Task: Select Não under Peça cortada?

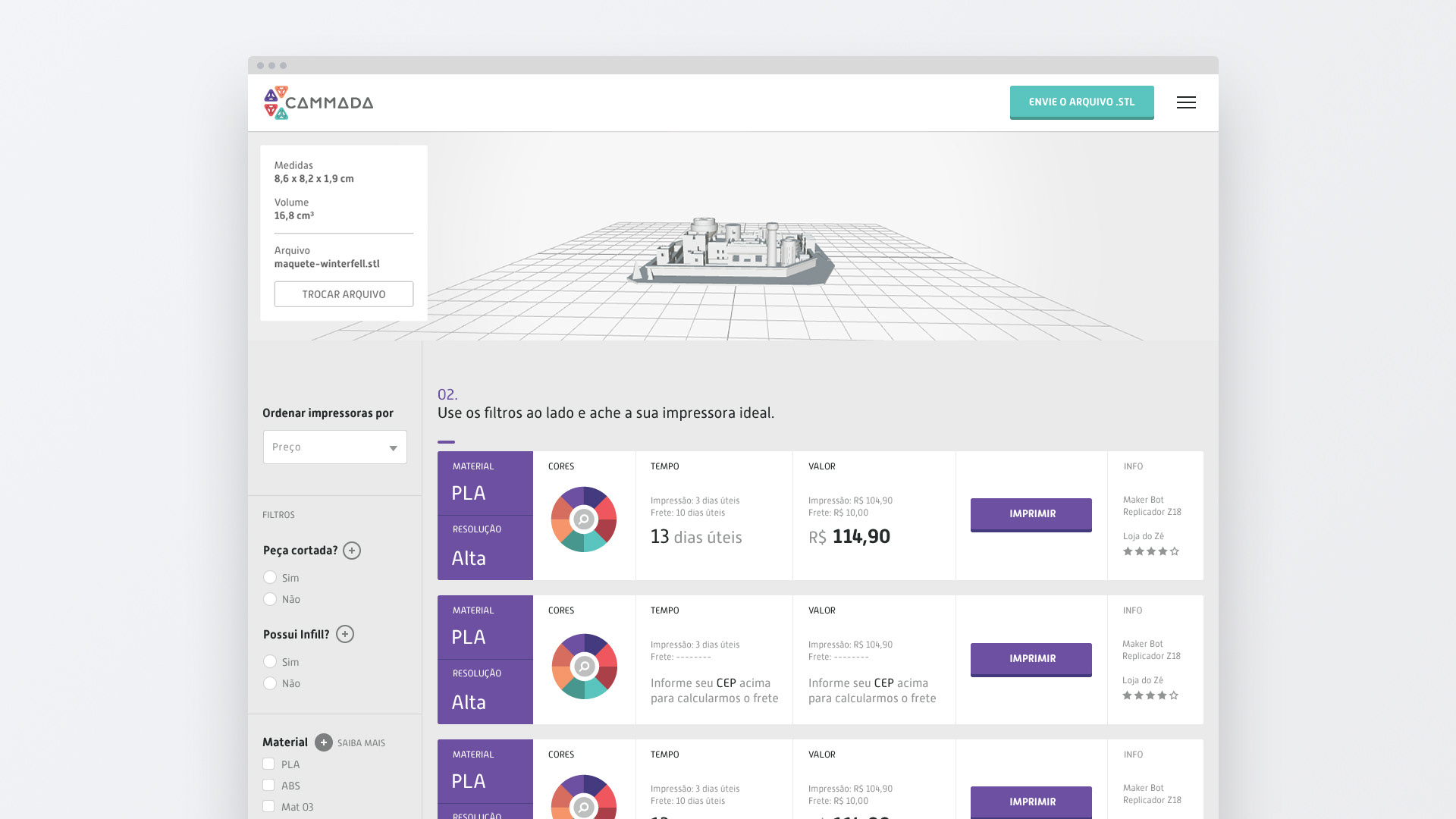Action: [270, 599]
